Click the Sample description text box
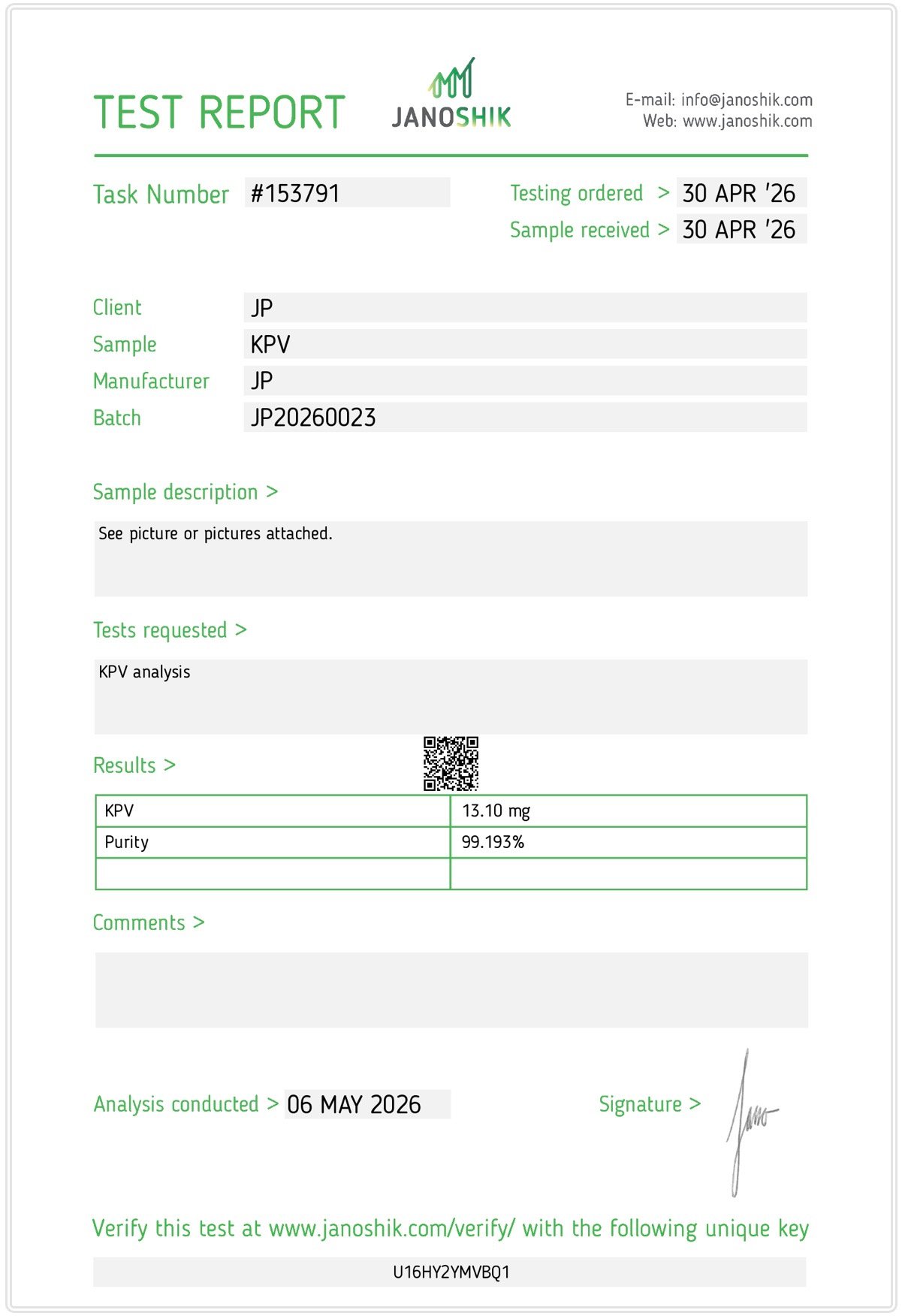The image size is (902, 1316). (451, 559)
